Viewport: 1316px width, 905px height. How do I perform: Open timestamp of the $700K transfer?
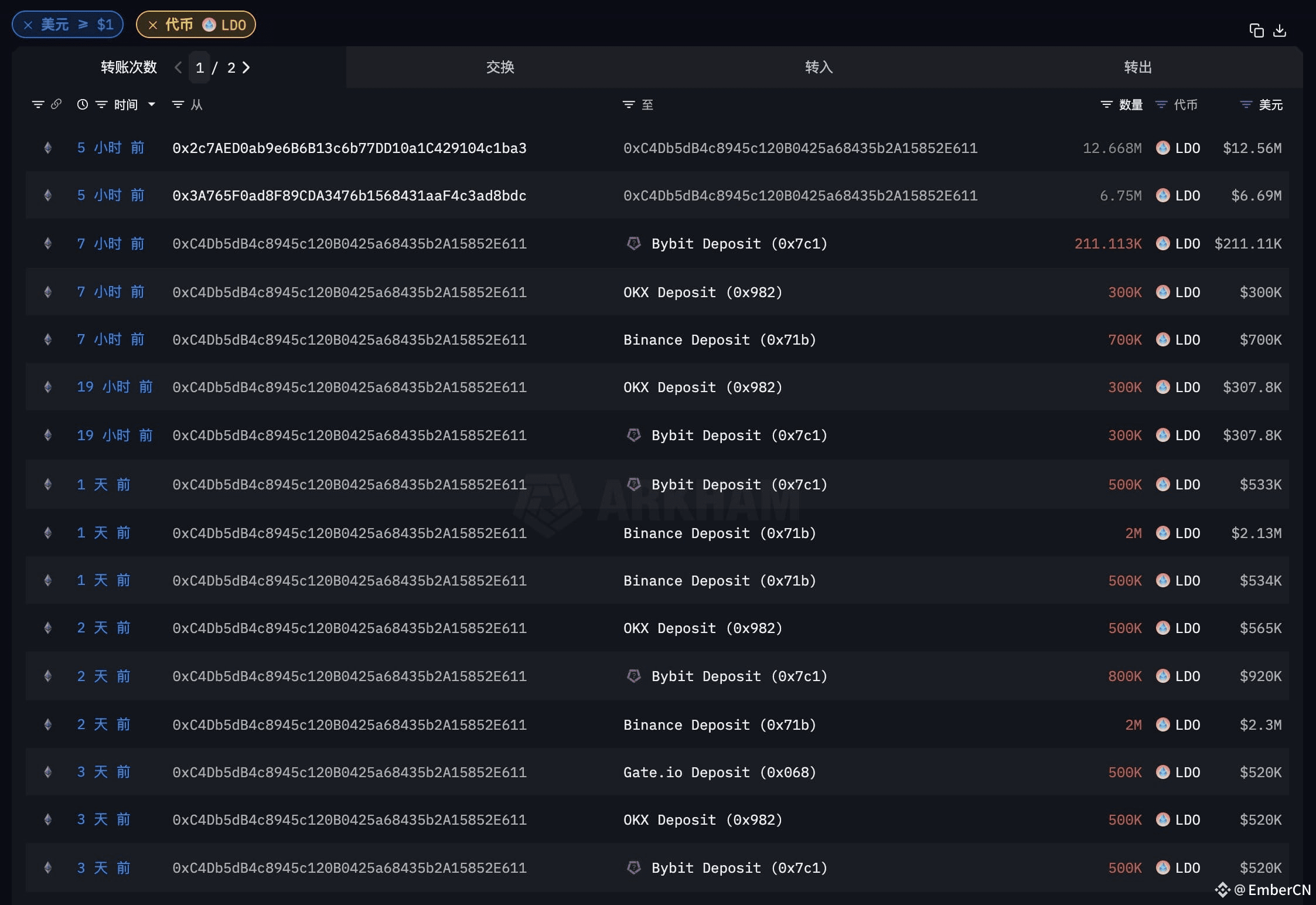point(111,340)
